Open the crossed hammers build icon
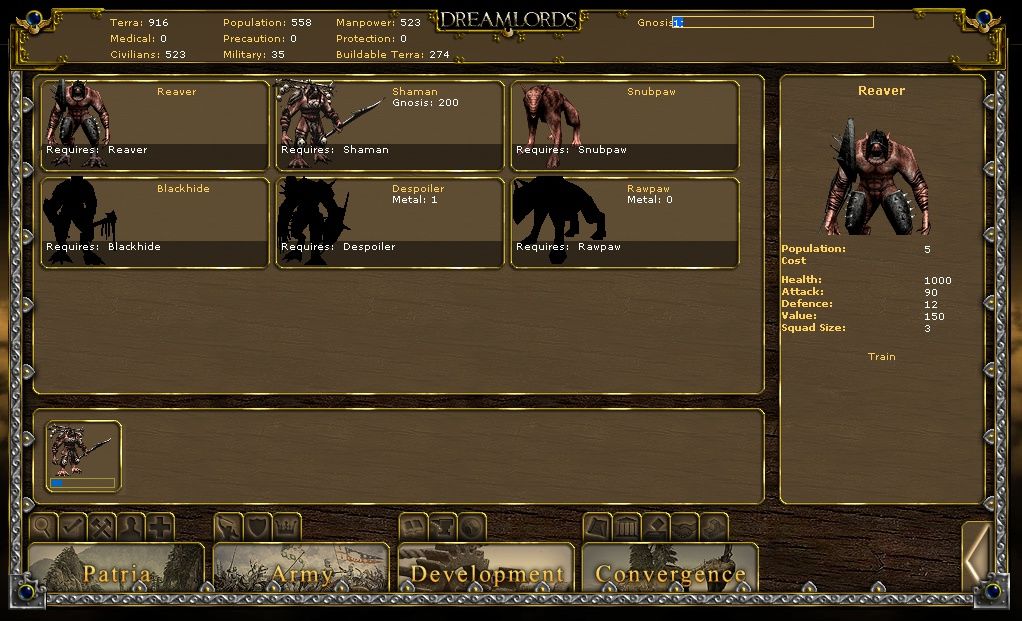This screenshot has height=621, width=1022. (102, 527)
